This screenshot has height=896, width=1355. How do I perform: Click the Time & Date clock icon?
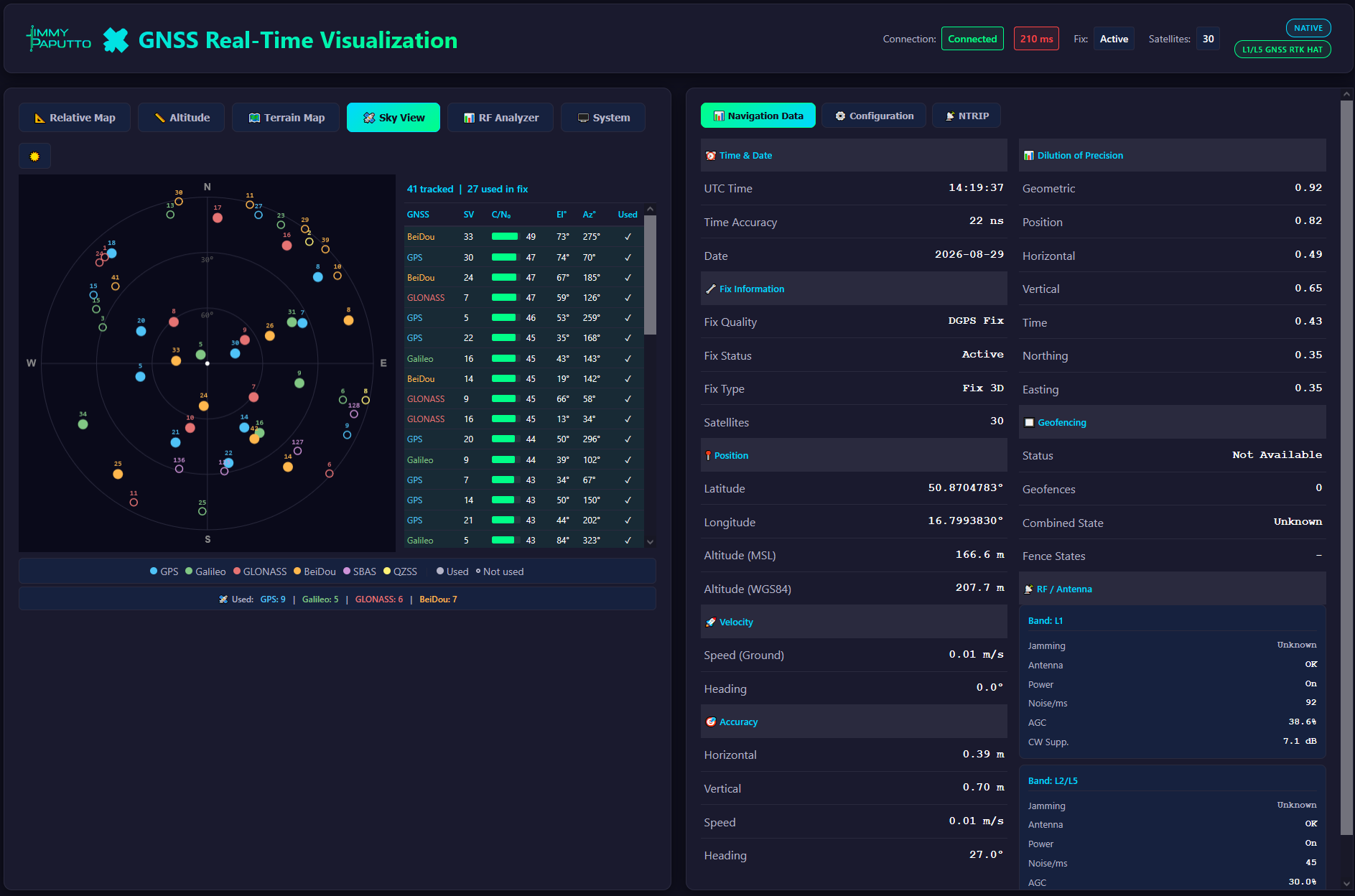pos(710,156)
